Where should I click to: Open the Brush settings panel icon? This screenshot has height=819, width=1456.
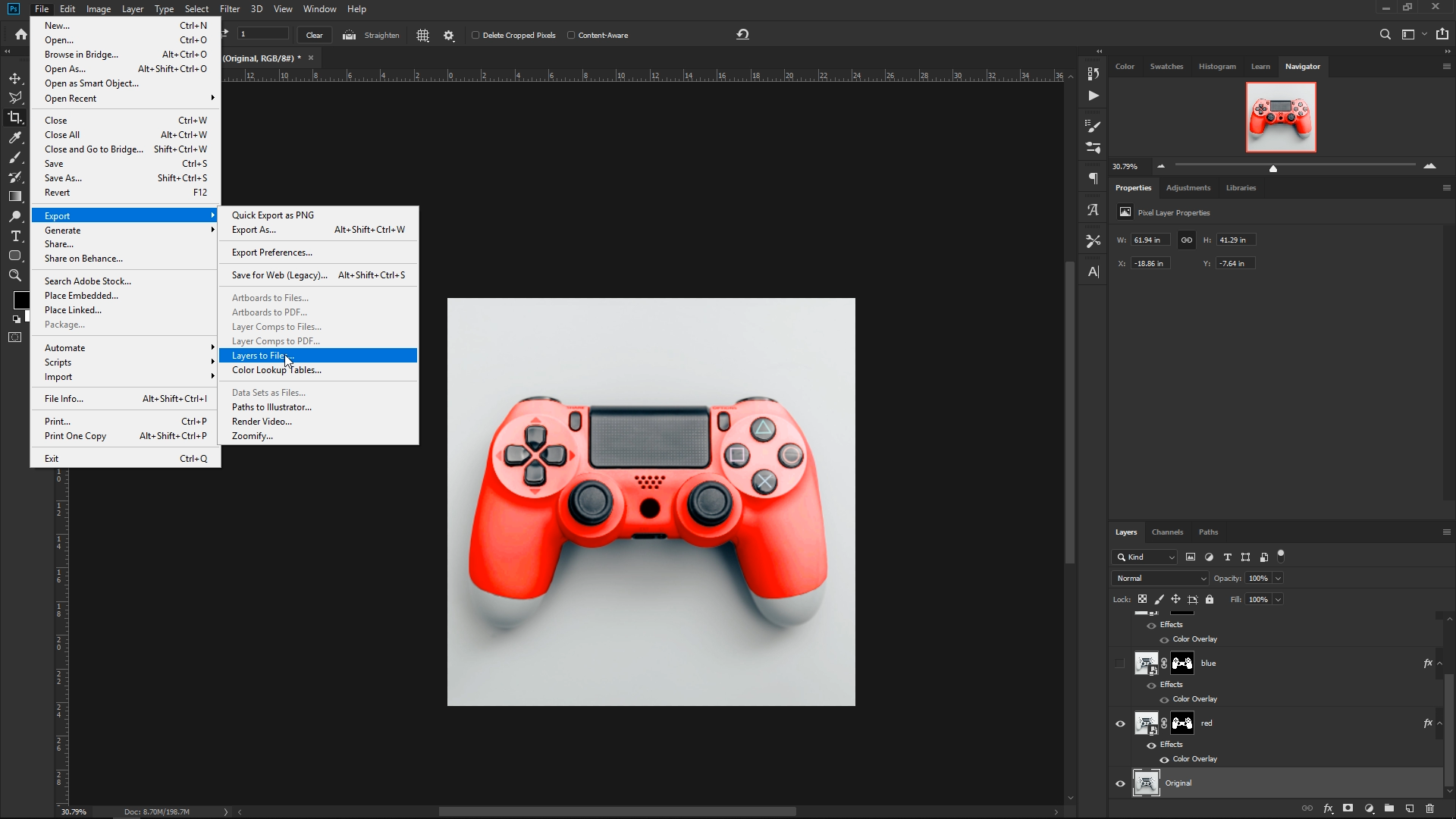(x=1093, y=126)
